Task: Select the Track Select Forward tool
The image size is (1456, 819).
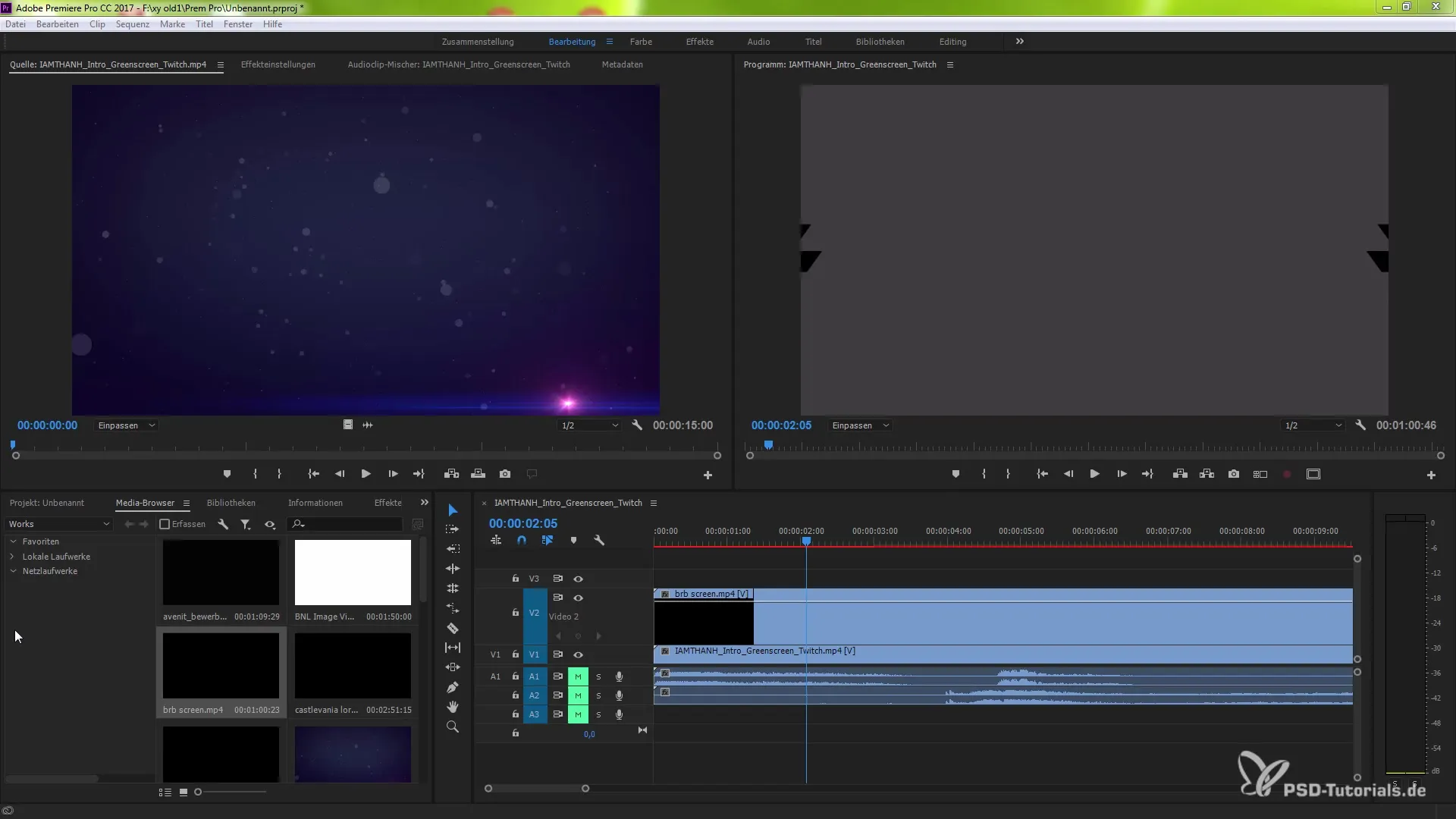Action: click(x=453, y=529)
